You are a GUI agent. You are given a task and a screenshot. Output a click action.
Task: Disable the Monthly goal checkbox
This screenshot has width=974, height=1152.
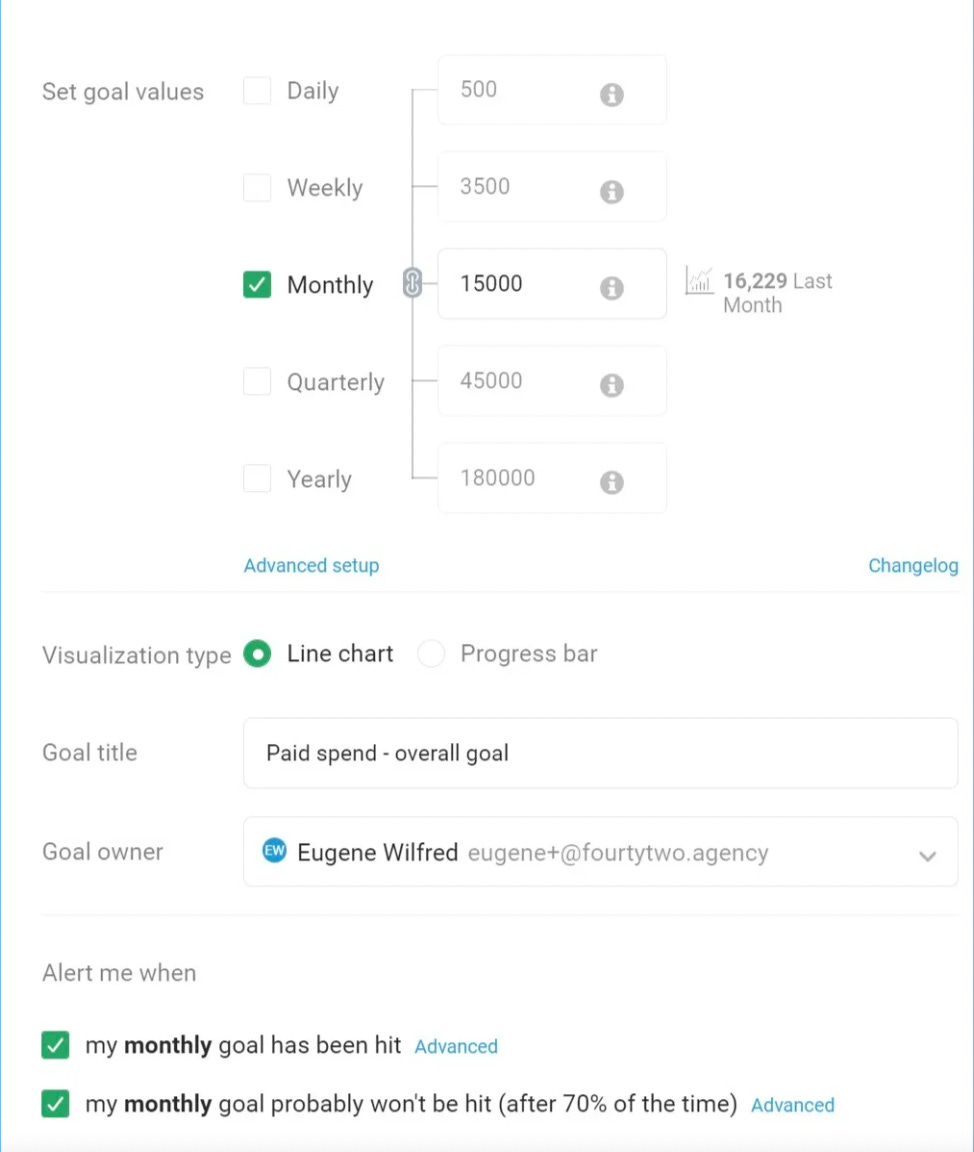pos(257,284)
